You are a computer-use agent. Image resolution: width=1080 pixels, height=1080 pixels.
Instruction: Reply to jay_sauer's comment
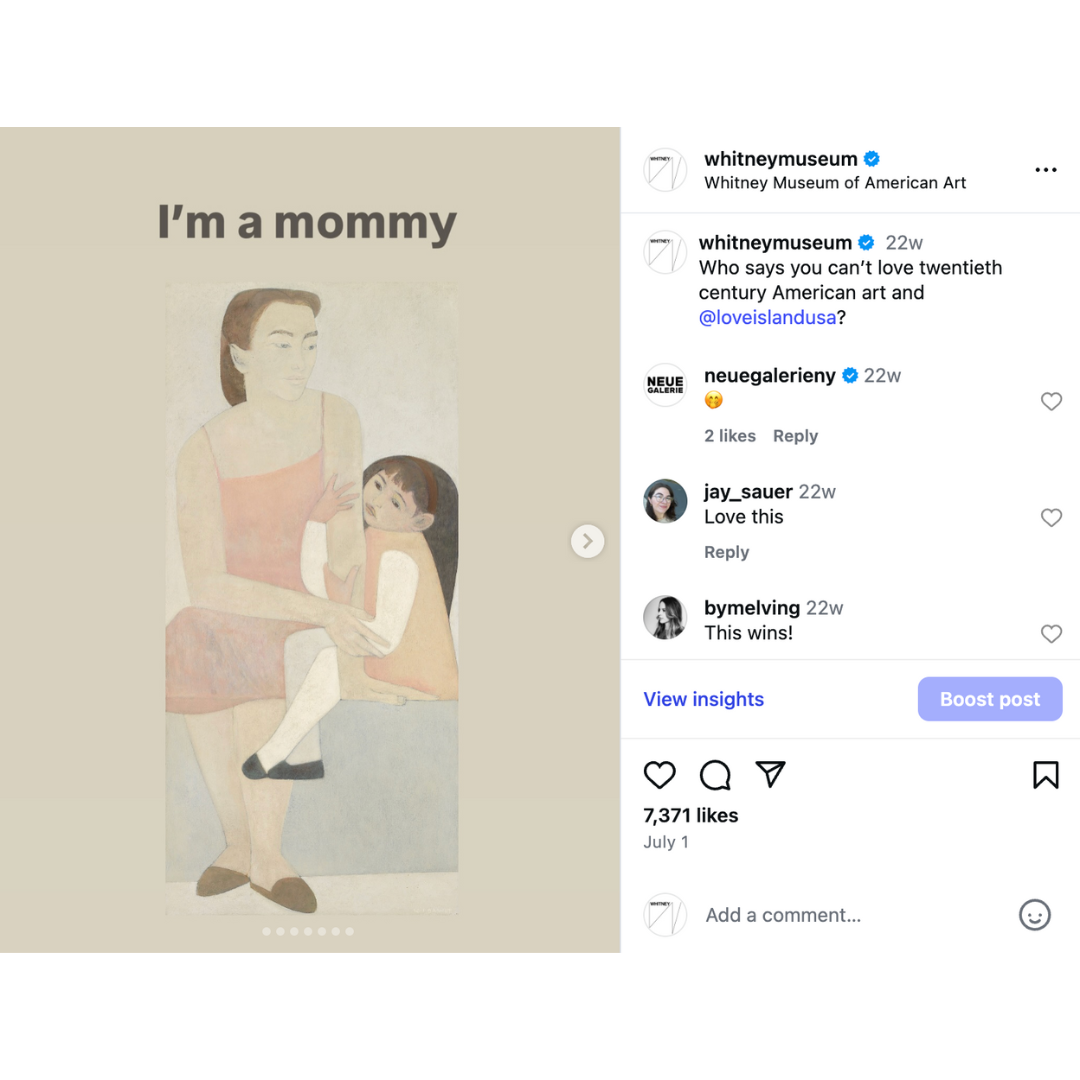(x=727, y=552)
